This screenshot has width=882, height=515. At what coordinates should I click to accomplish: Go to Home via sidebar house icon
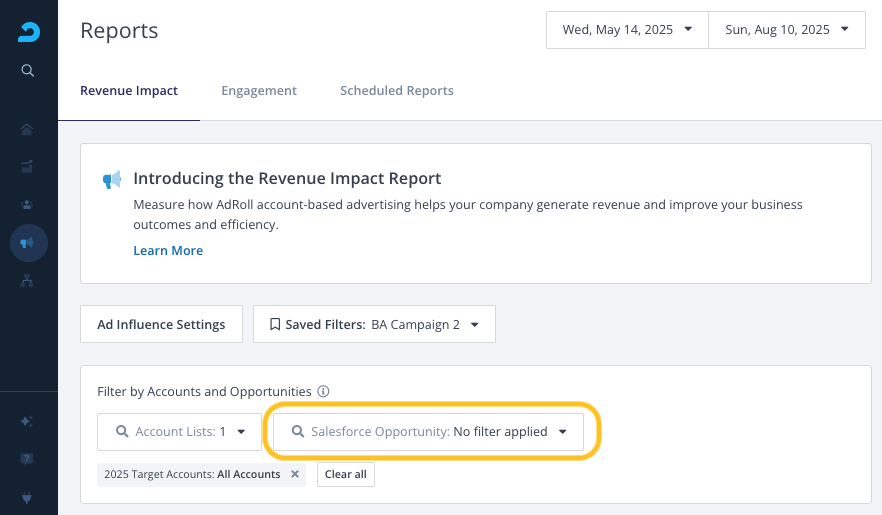tap(28, 129)
